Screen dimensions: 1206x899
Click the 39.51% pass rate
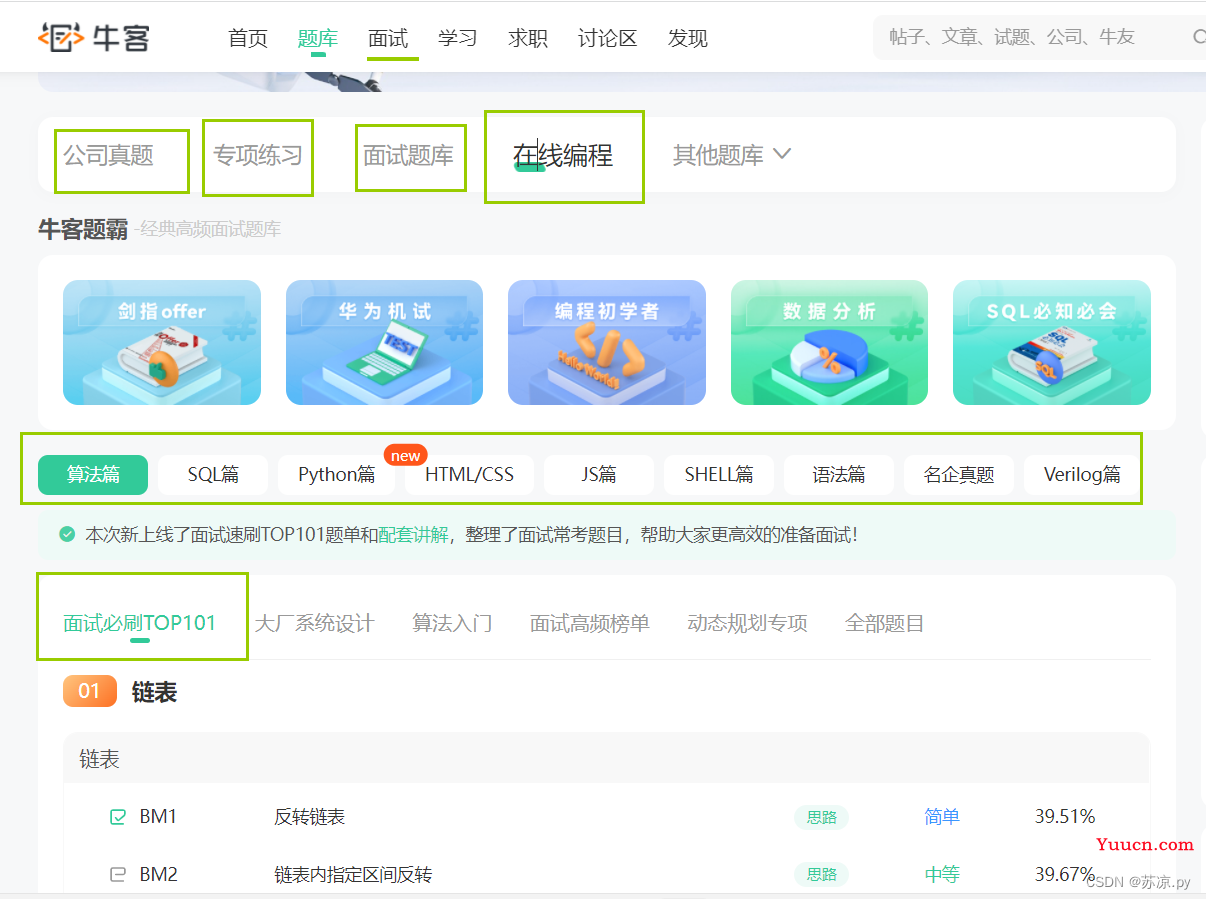click(x=1065, y=817)
